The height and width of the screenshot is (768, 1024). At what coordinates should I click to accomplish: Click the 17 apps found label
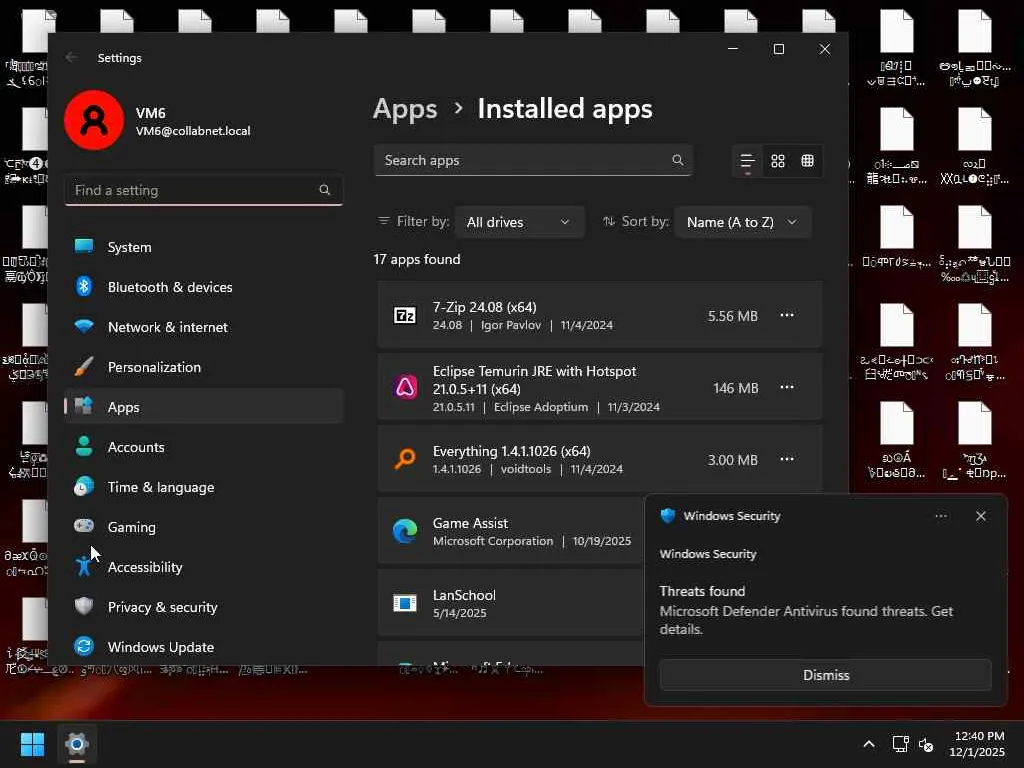coord(417,259)
